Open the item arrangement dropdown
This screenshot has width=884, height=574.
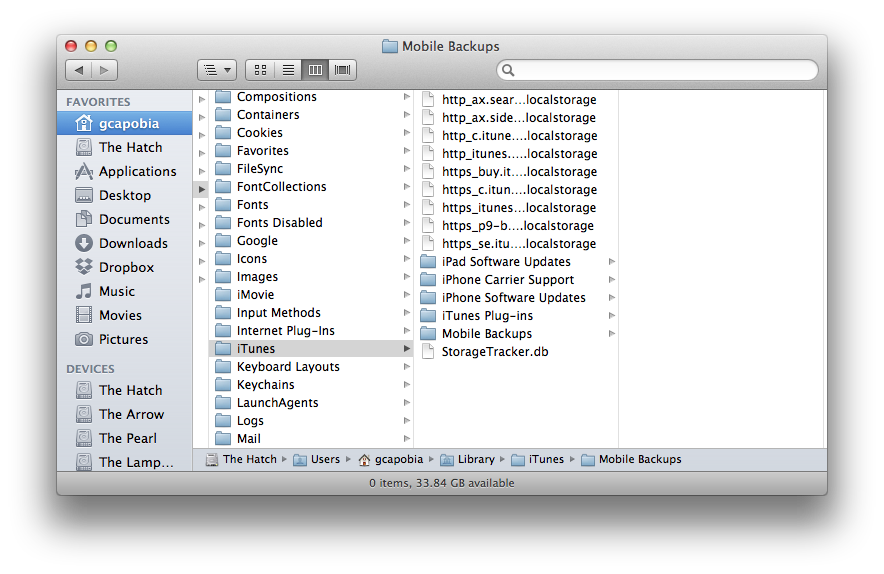coord(216,70)
